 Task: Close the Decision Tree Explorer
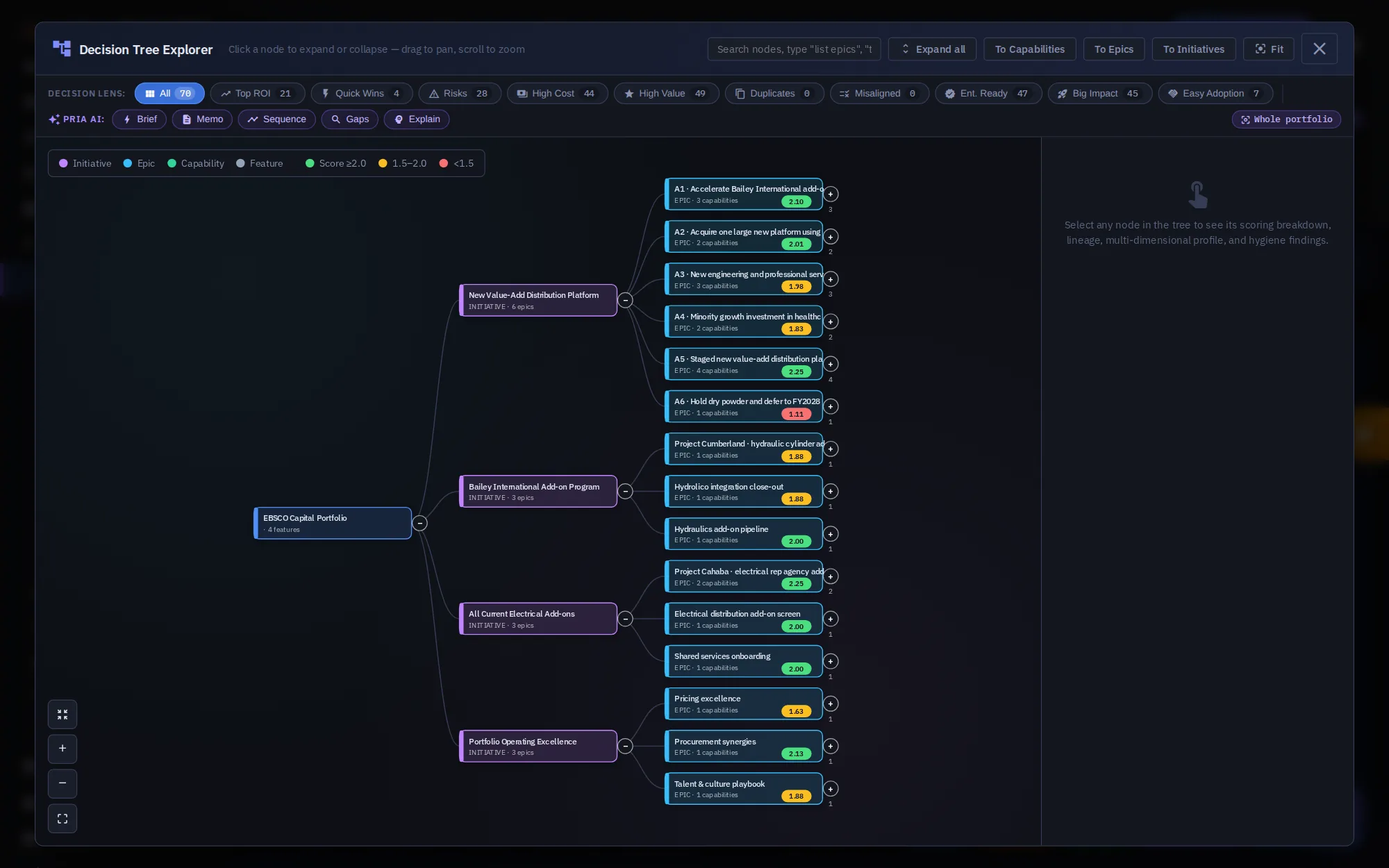(1319, 49)
